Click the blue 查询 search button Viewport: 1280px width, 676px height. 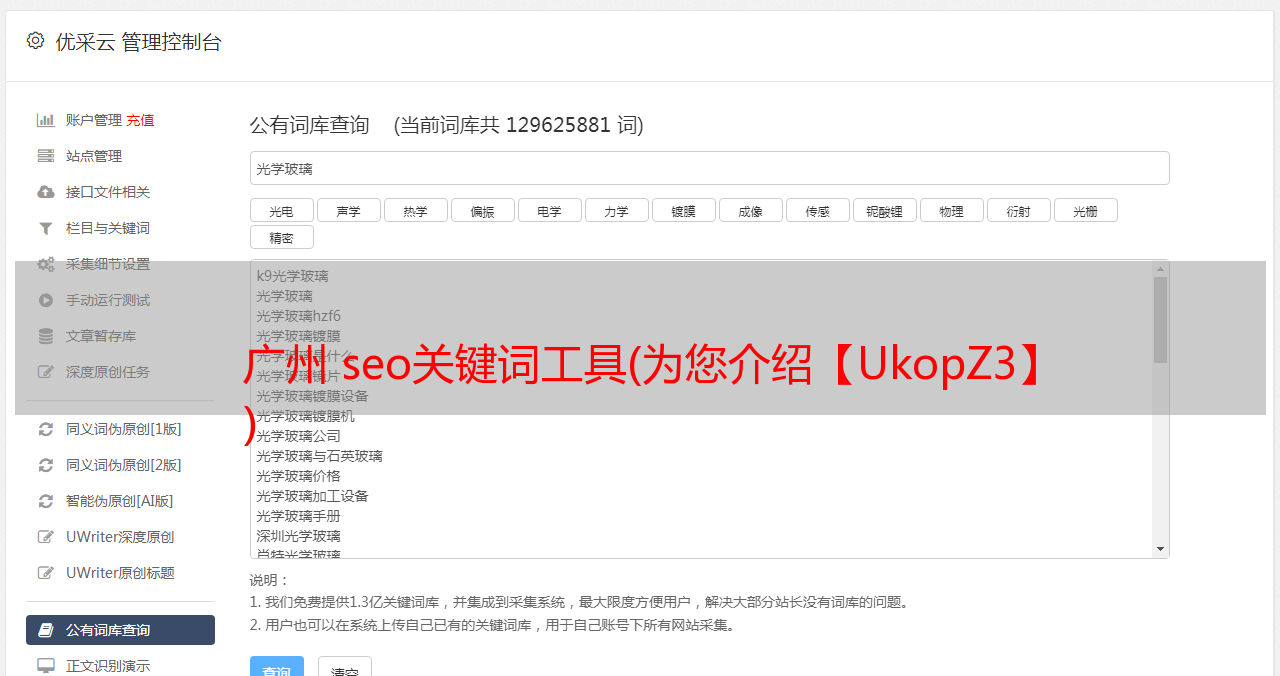pos(277,667)
